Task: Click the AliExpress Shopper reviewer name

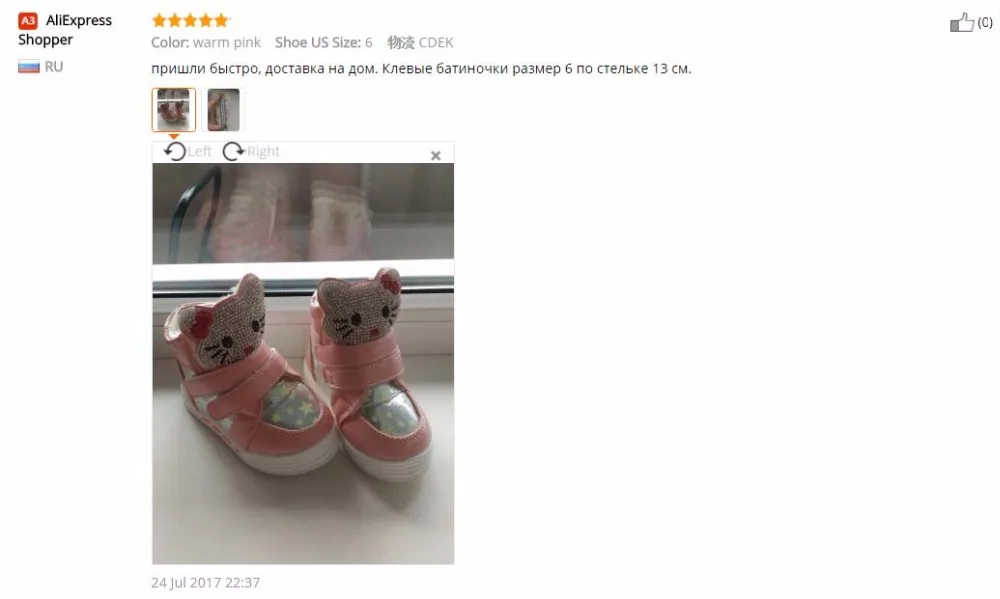Action: point(64,30)
